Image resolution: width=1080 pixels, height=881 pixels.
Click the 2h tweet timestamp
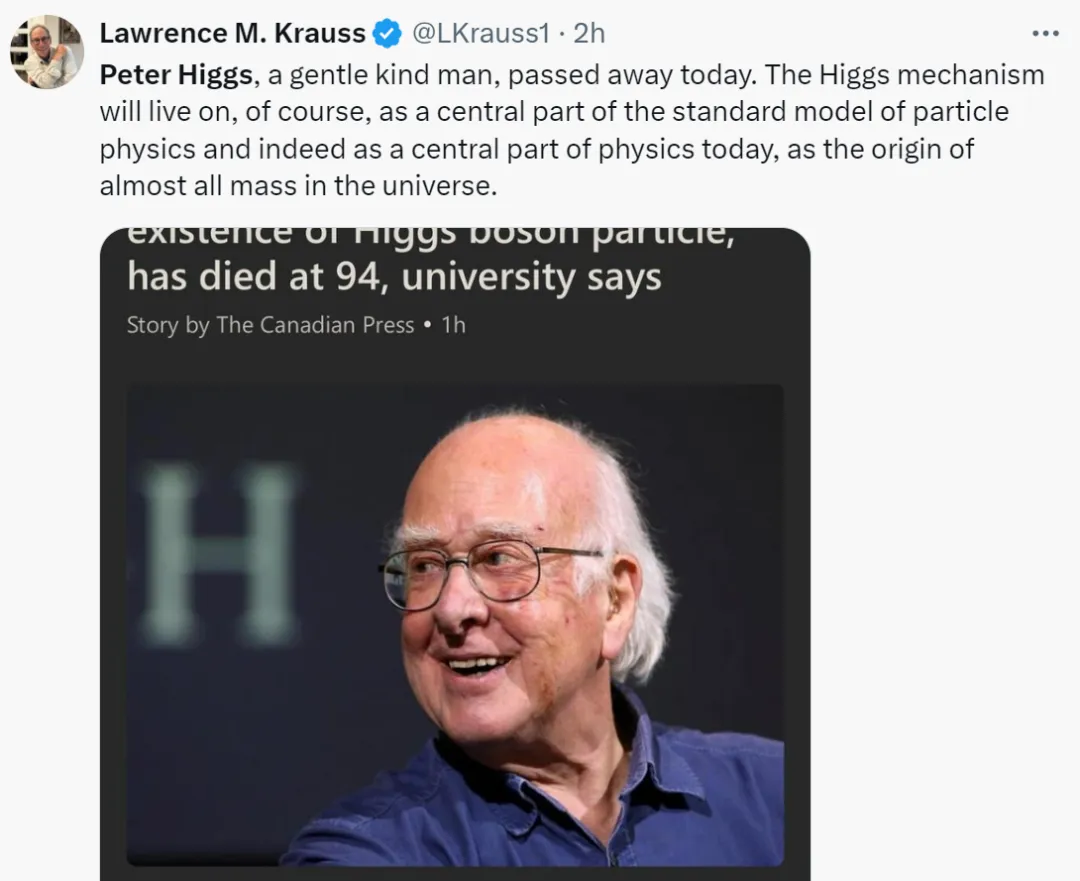[589, 33]
